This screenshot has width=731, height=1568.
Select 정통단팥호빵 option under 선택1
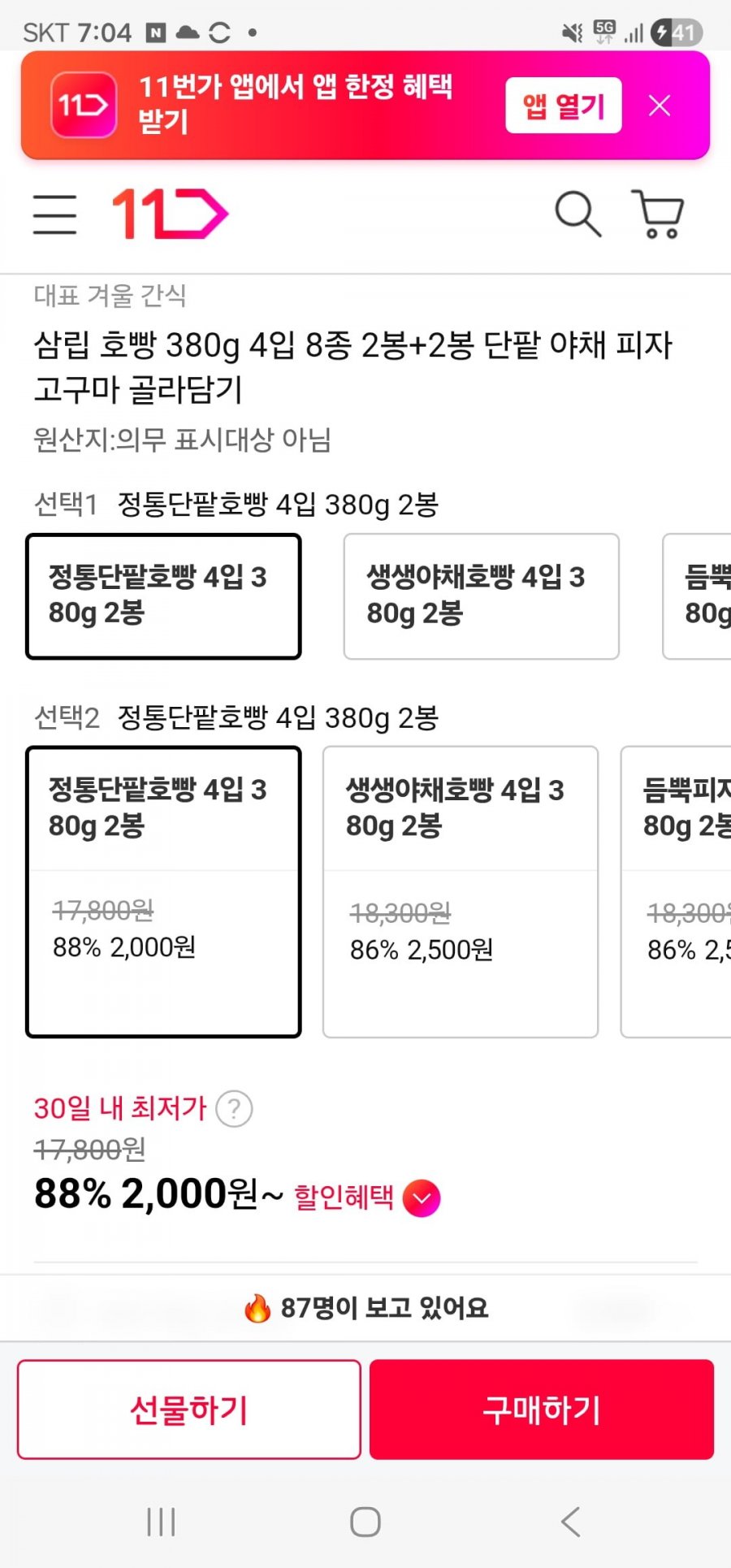(x=163, y=596)
